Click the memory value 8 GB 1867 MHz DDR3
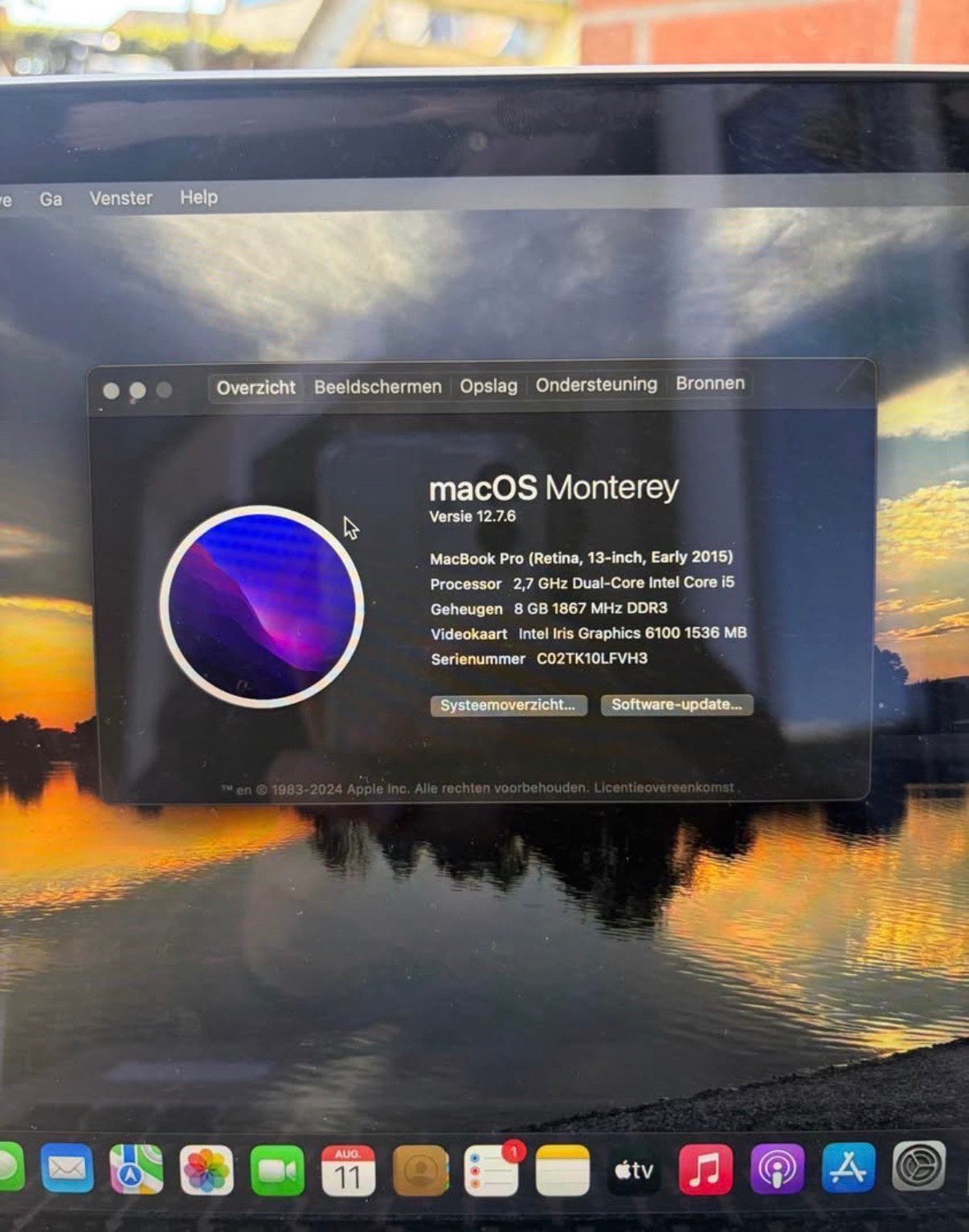Image resolution: width=969 pixels, height=1232 pixels. [591, 608]
